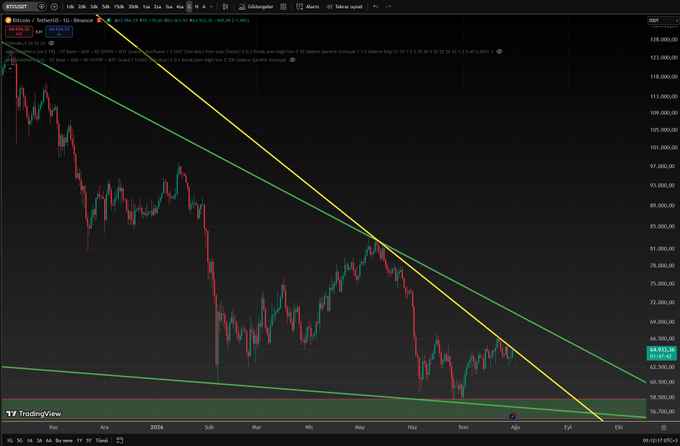Switch to the 4sa interval
The height and width of the screenshot is (446, 680).
click(180, 7)
